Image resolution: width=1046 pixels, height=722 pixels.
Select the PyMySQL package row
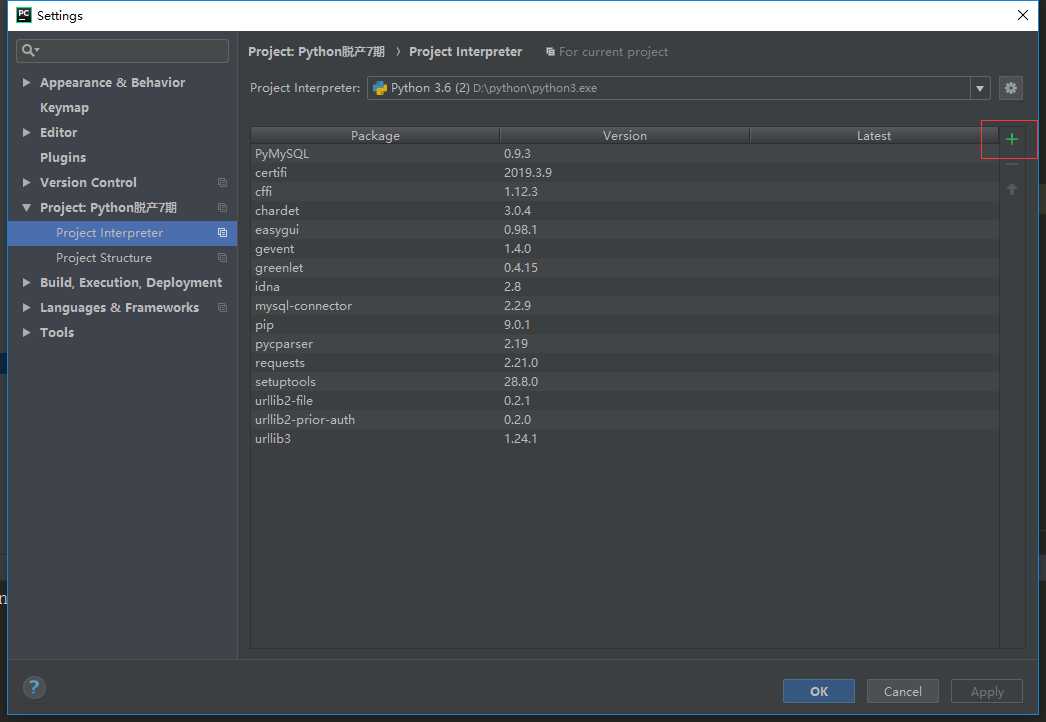point(624,153)
